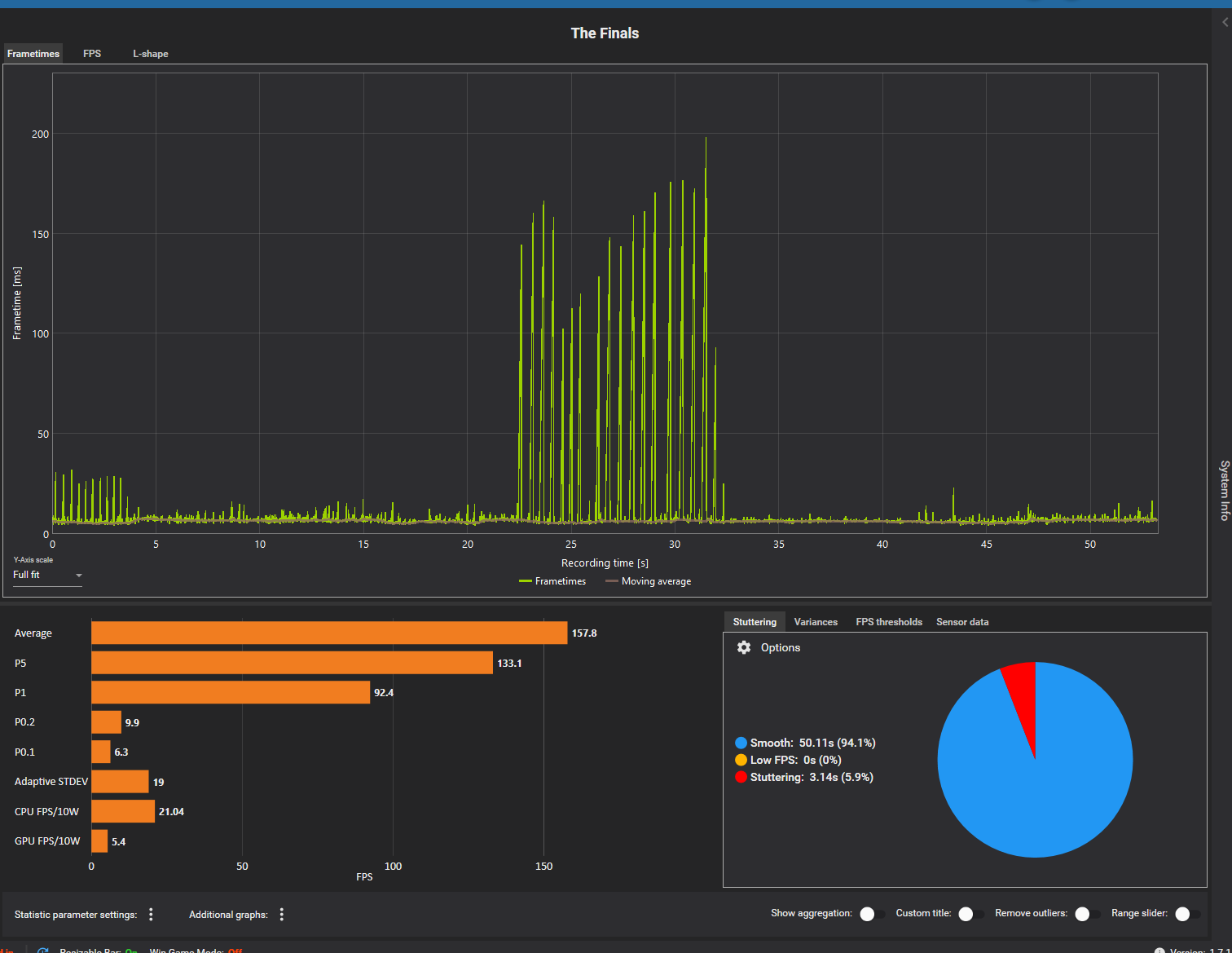Select the Stuttering tab
1232x953 pixels.
click(755, 622)
